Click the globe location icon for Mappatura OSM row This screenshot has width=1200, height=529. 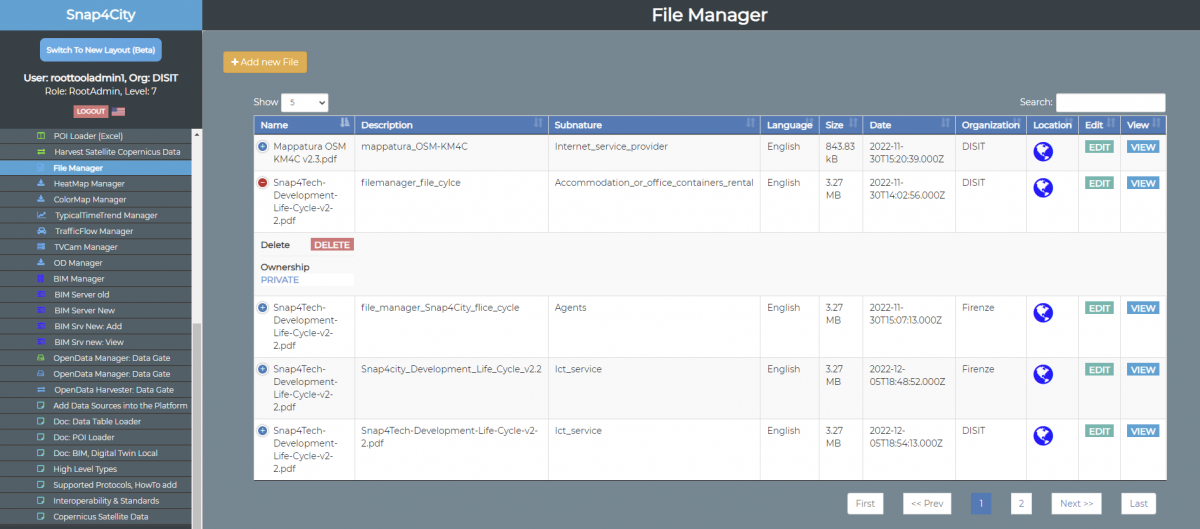1043,152
